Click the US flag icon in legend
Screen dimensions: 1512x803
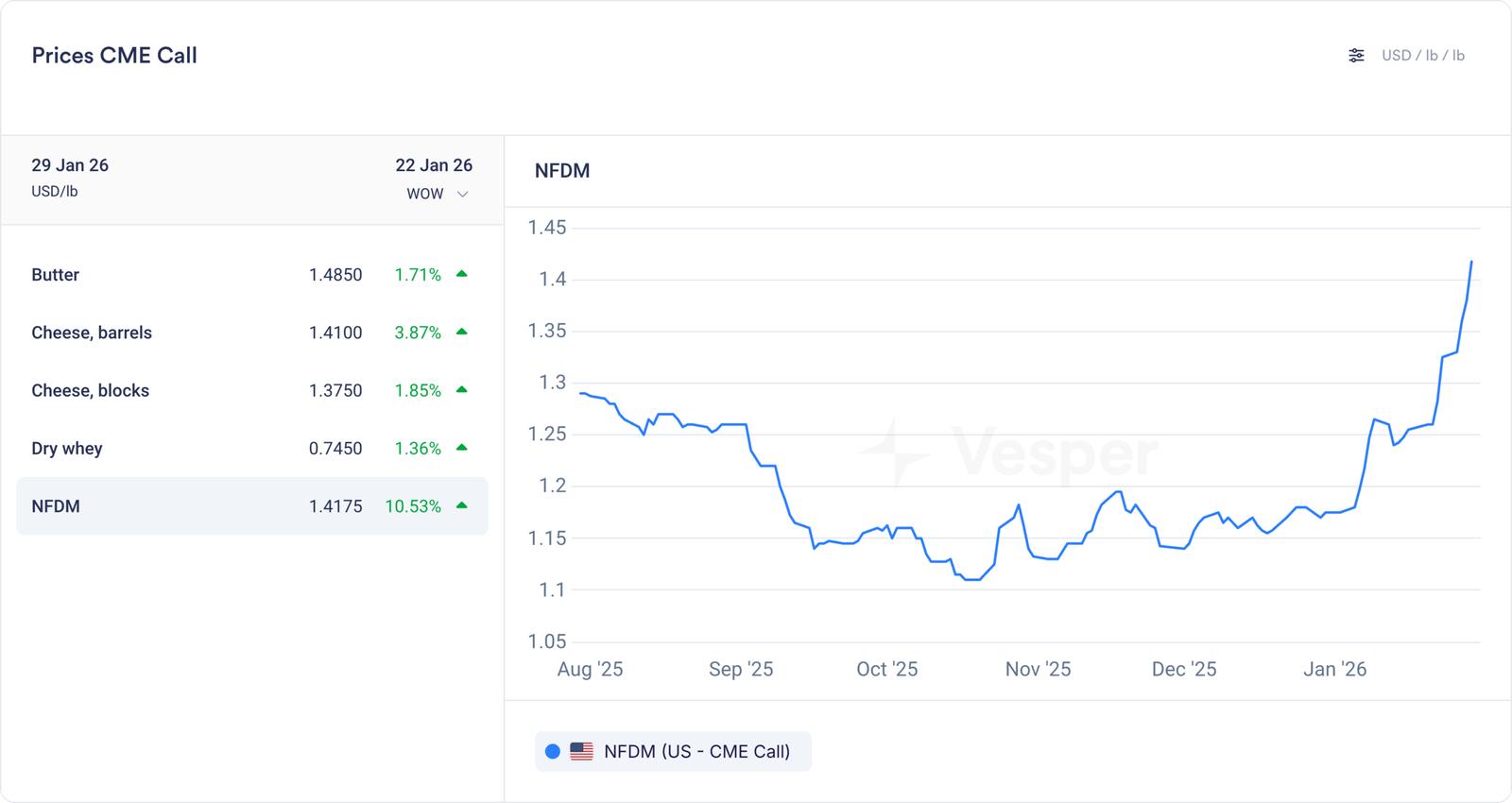(582, 752)
